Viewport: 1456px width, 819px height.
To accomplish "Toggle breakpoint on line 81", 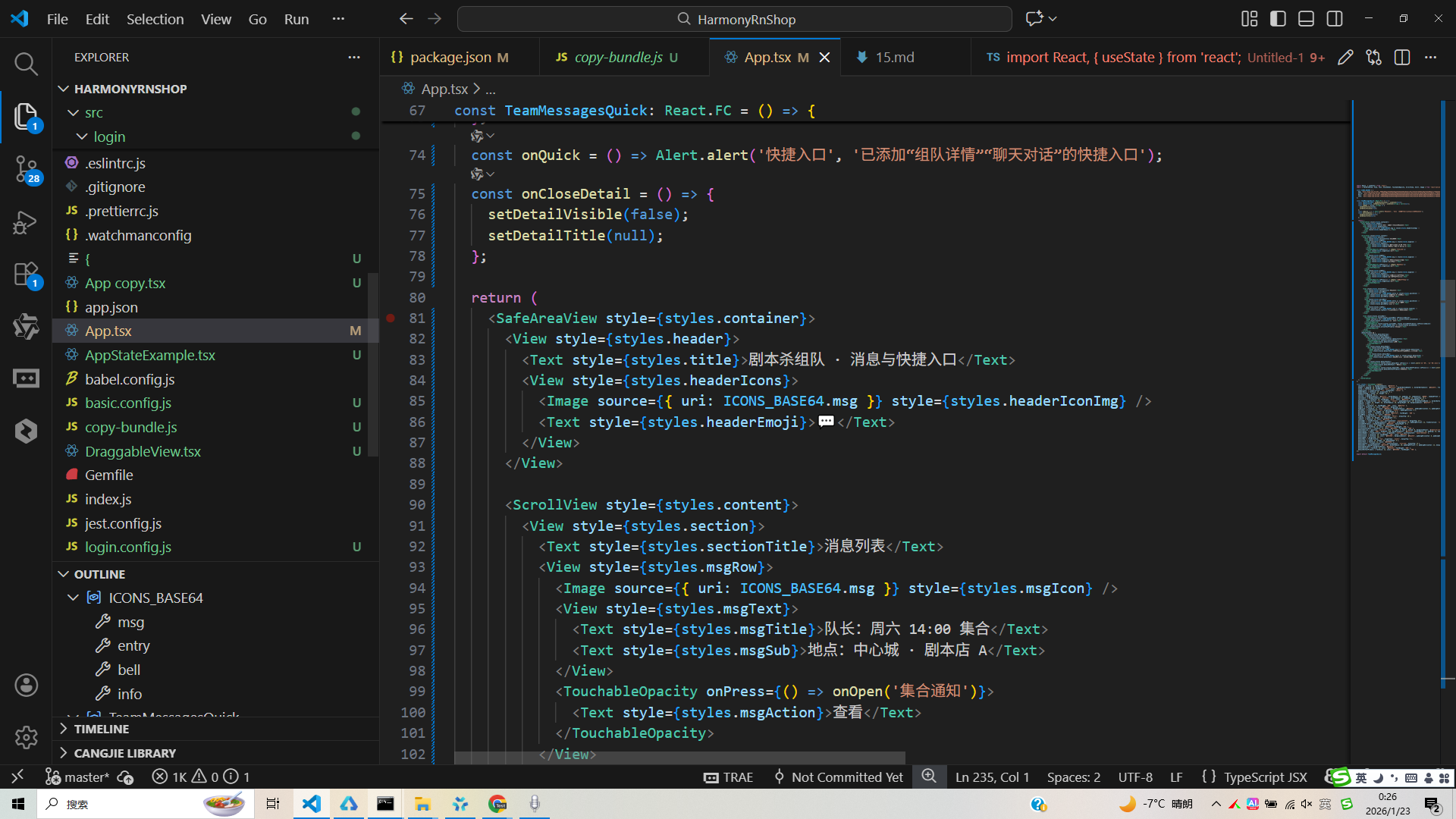I will click(x=391, y=318).
